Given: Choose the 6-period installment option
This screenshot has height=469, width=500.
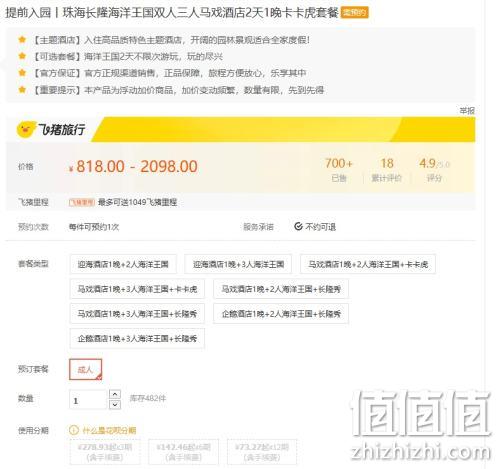Looking at the screenshot, I should pyautogui.click(x=183, y=452).
